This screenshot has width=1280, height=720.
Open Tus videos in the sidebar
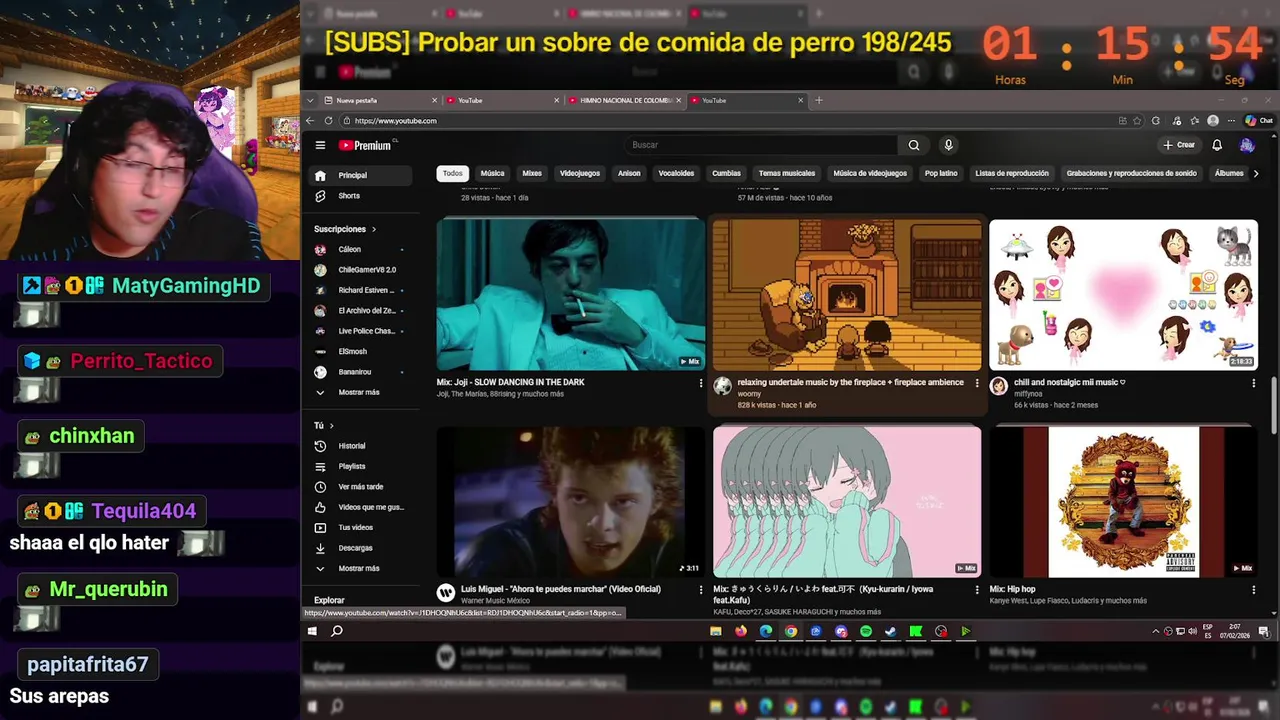(x=362, y=527)
